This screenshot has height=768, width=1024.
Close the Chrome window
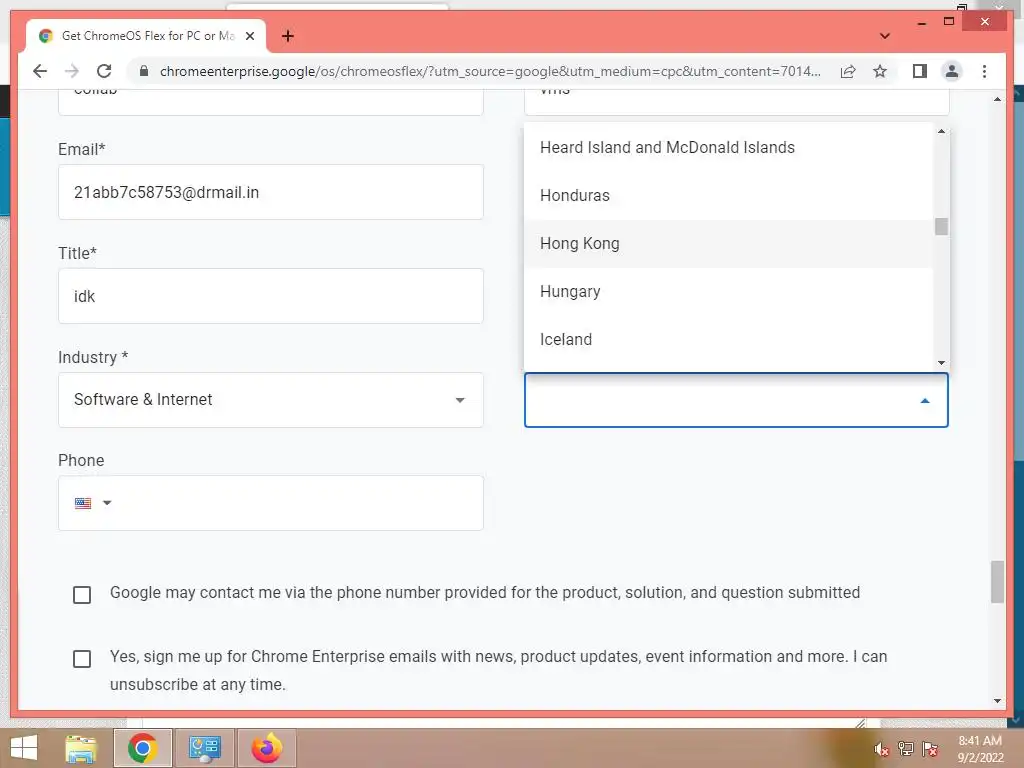(x=985, y=22)
